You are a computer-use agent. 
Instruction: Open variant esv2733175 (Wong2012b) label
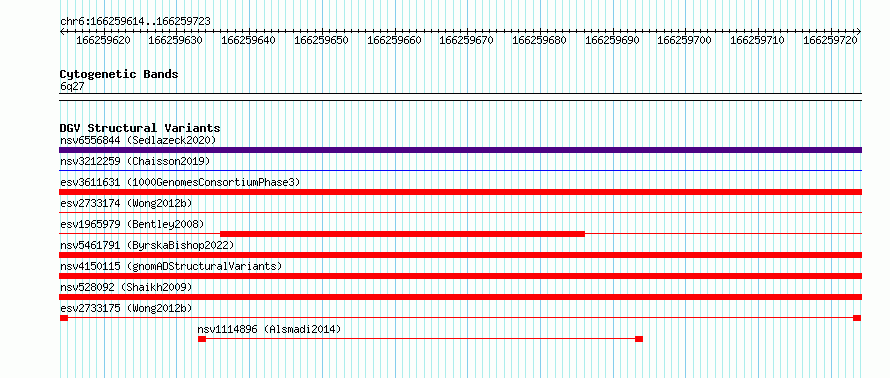click(x=126, y=308)
